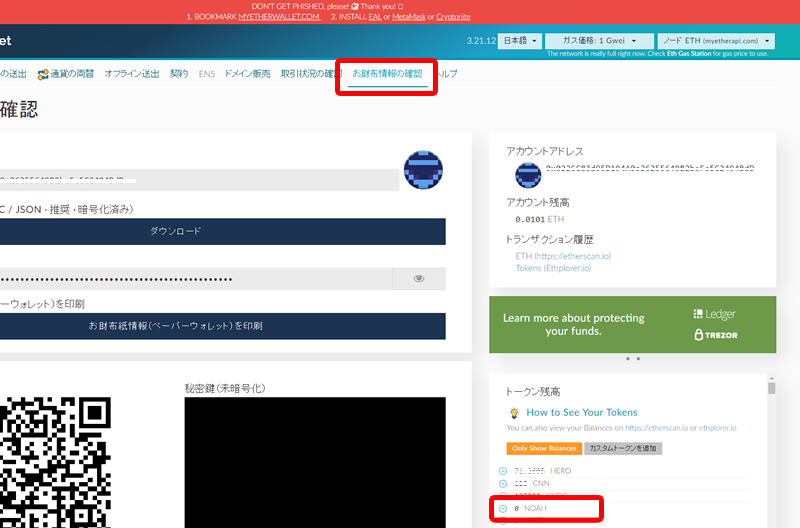
Task: Remove the NOAH token with its minus icon
Action: pos(503,509)
